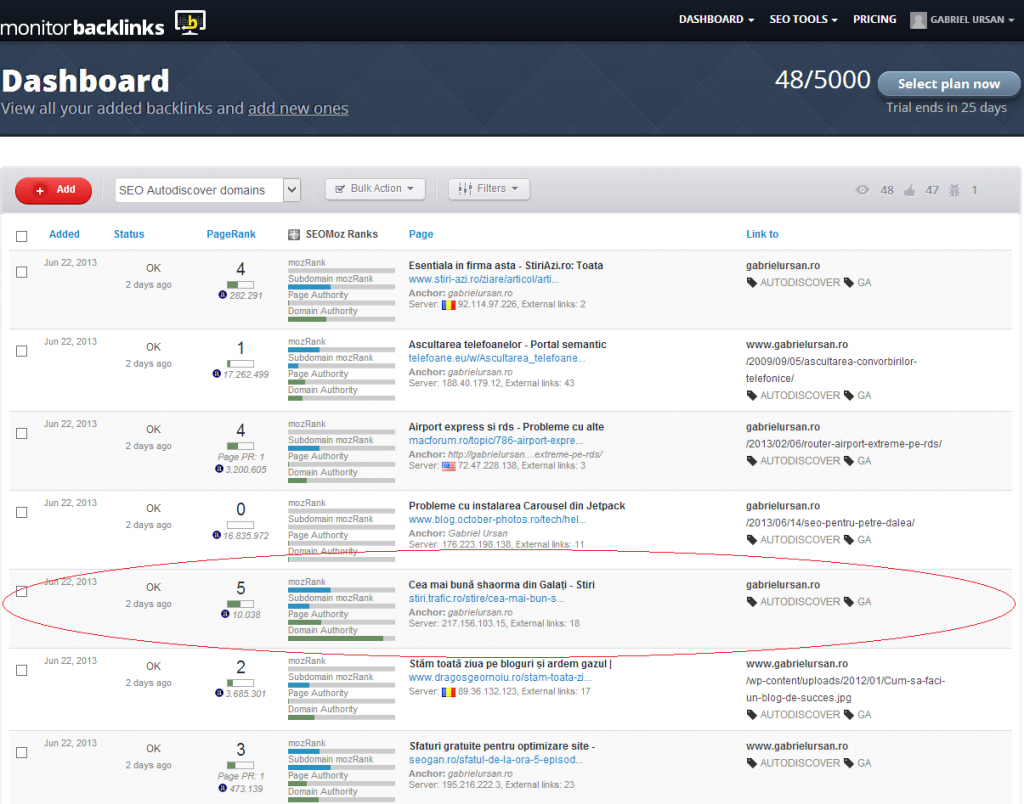Toggle the select-all checkbox in header
Viewport: 1024px width, 804px height.
click(x=22, y=236)
